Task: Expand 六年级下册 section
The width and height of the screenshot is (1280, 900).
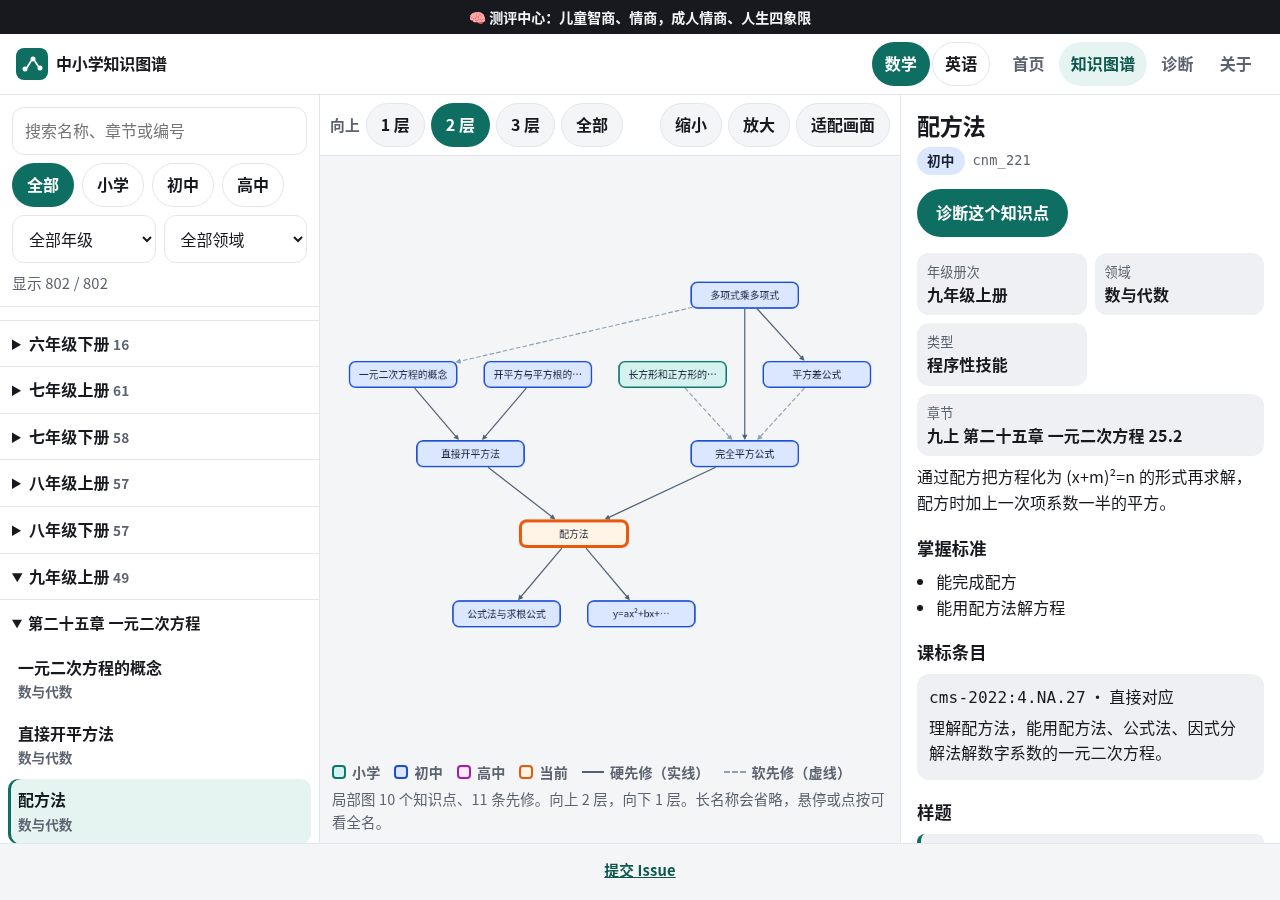Action: [159, 344]
